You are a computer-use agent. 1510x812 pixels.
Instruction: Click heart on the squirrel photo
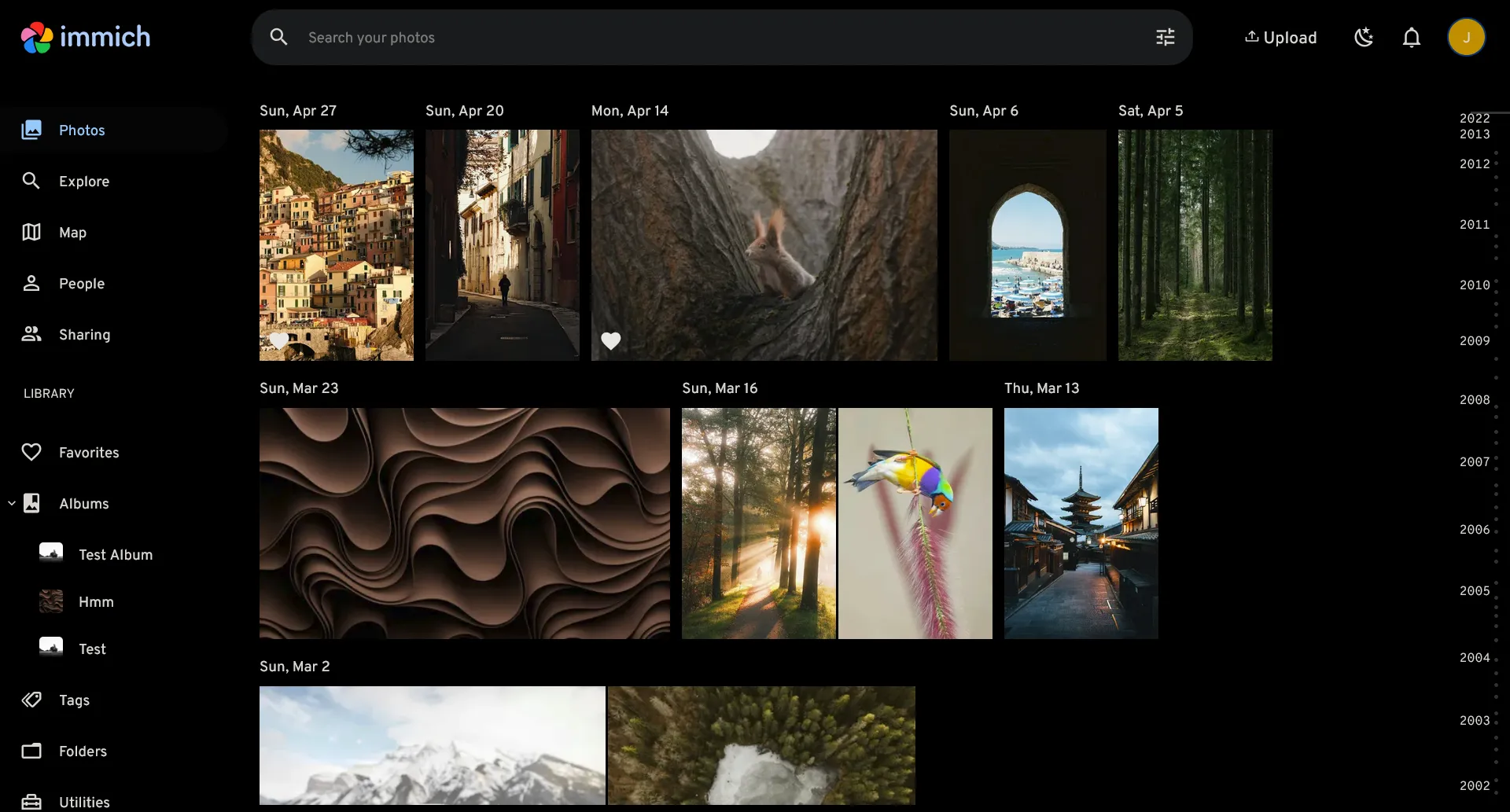[x=611, y=340]
